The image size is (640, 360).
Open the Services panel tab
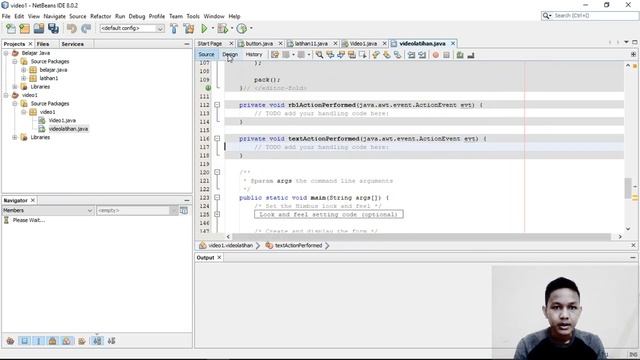(x=72, y=44)
